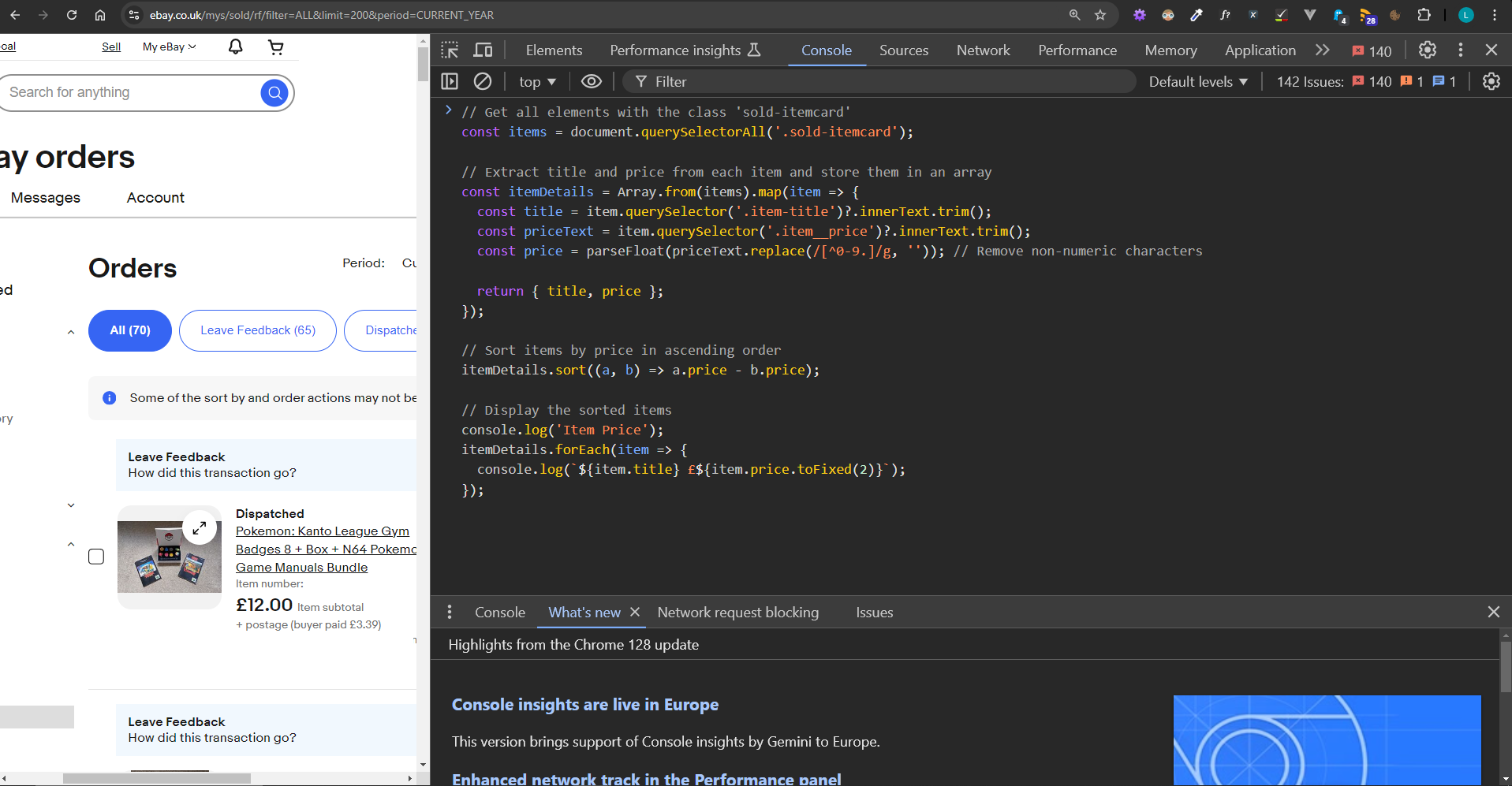Select the All (70) orders filter
The height and width of the screenshot is (786, 1512).
click(130, 330)
